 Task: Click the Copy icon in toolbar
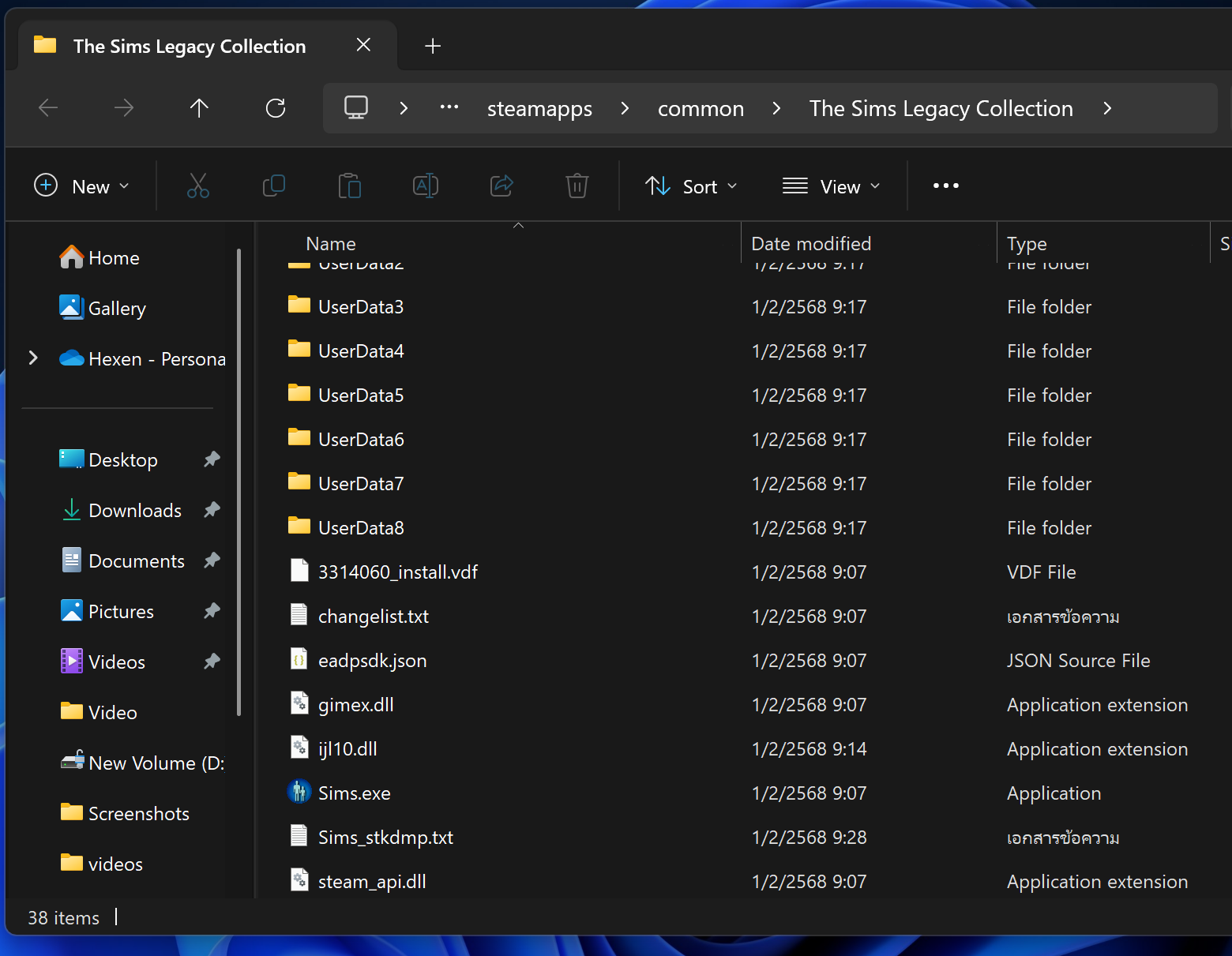[274, 186]
